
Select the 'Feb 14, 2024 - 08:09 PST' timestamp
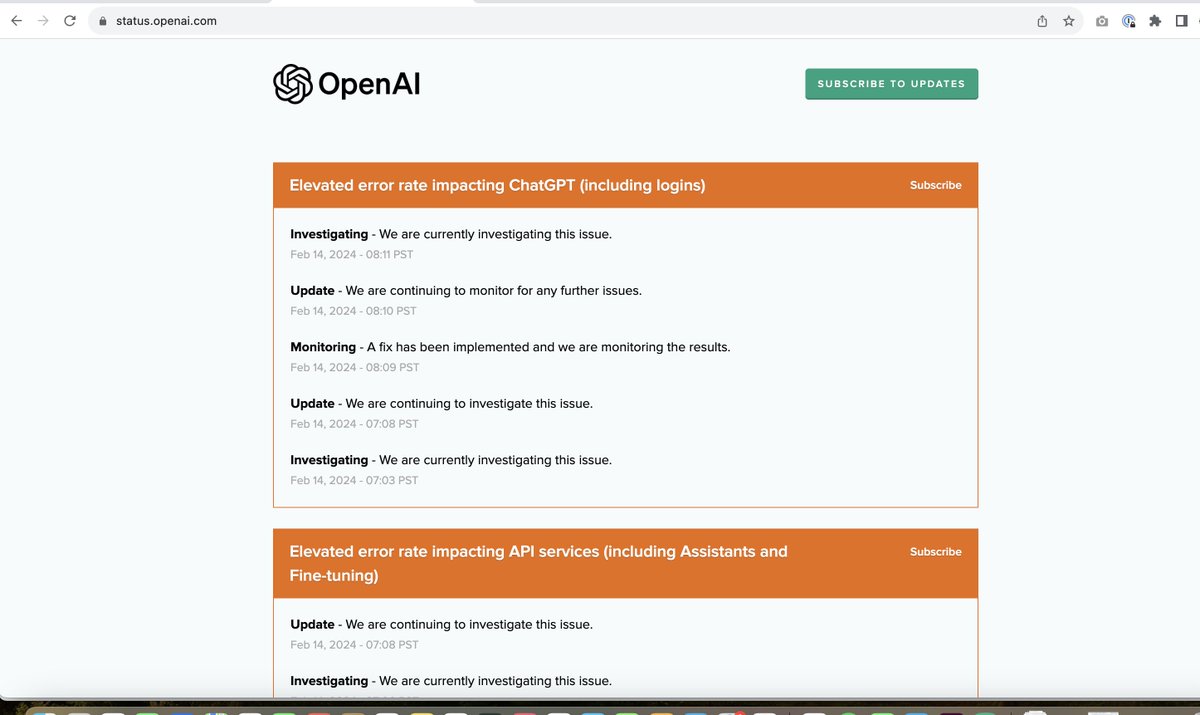click(x=355, y=367)
